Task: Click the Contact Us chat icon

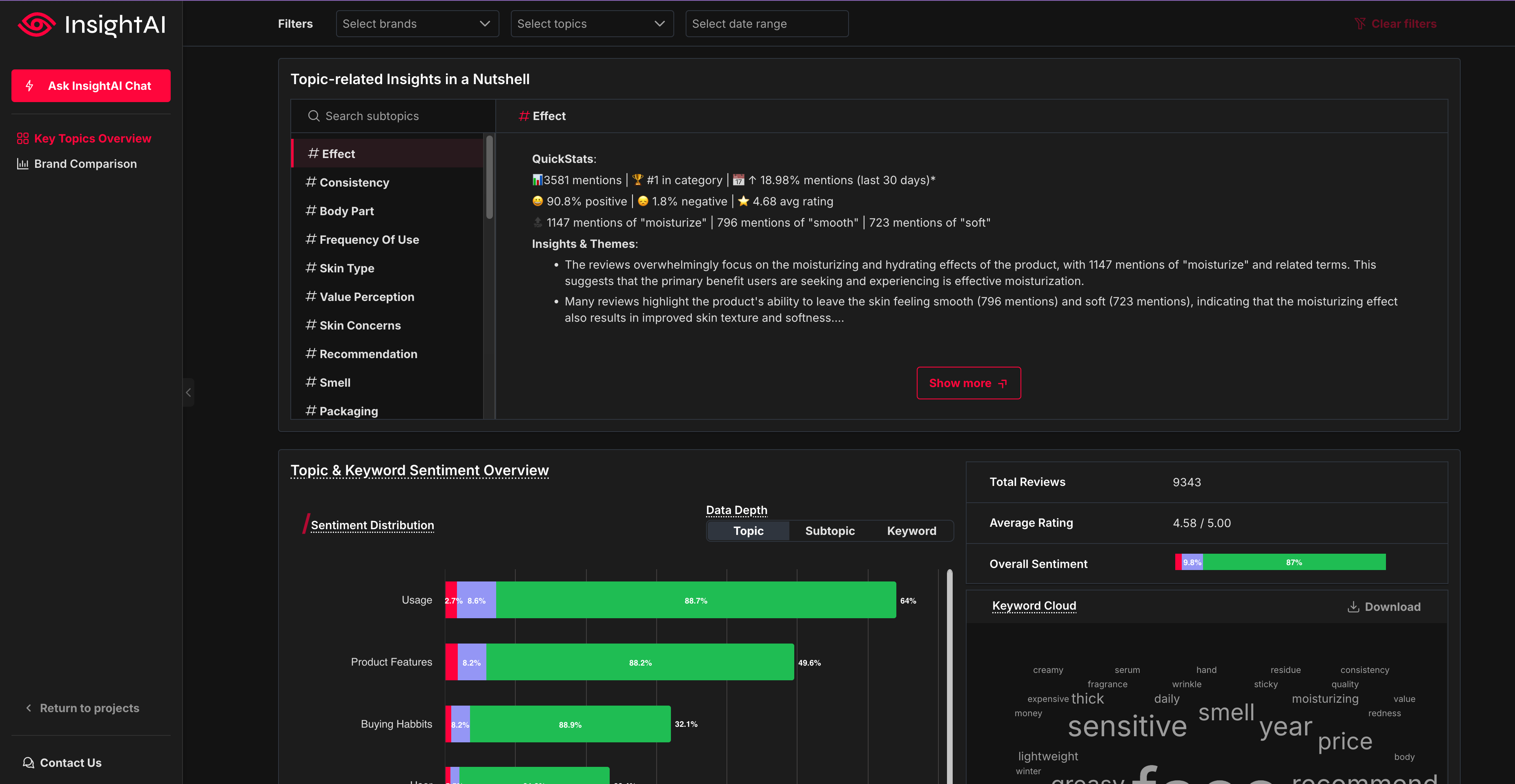Action: [x=28, y=762]
